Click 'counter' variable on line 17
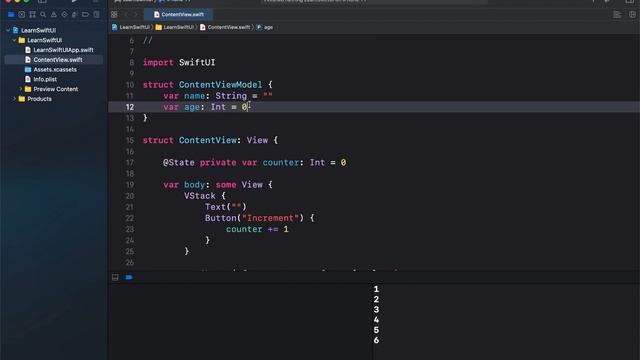This screenshot has width=640, height=360. click(281, 162)
